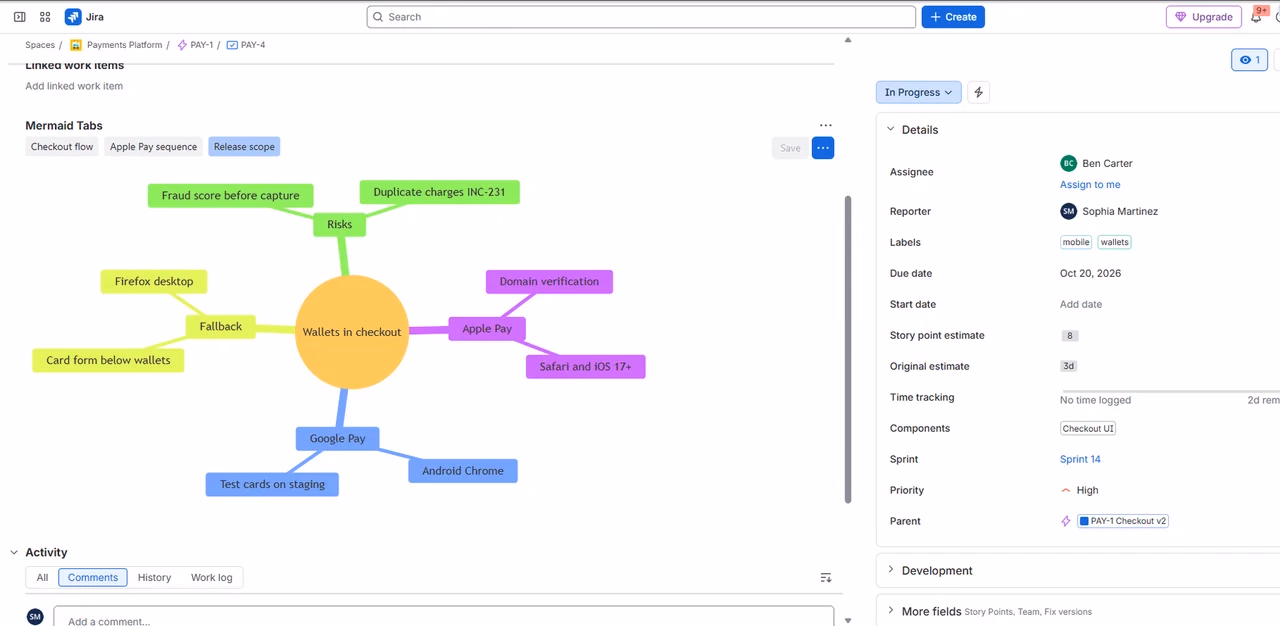The height and width of the screenshot is (626, 1280).
Task: Click the PAY-1 epic icon in breadcrumb
Action: 182,45
